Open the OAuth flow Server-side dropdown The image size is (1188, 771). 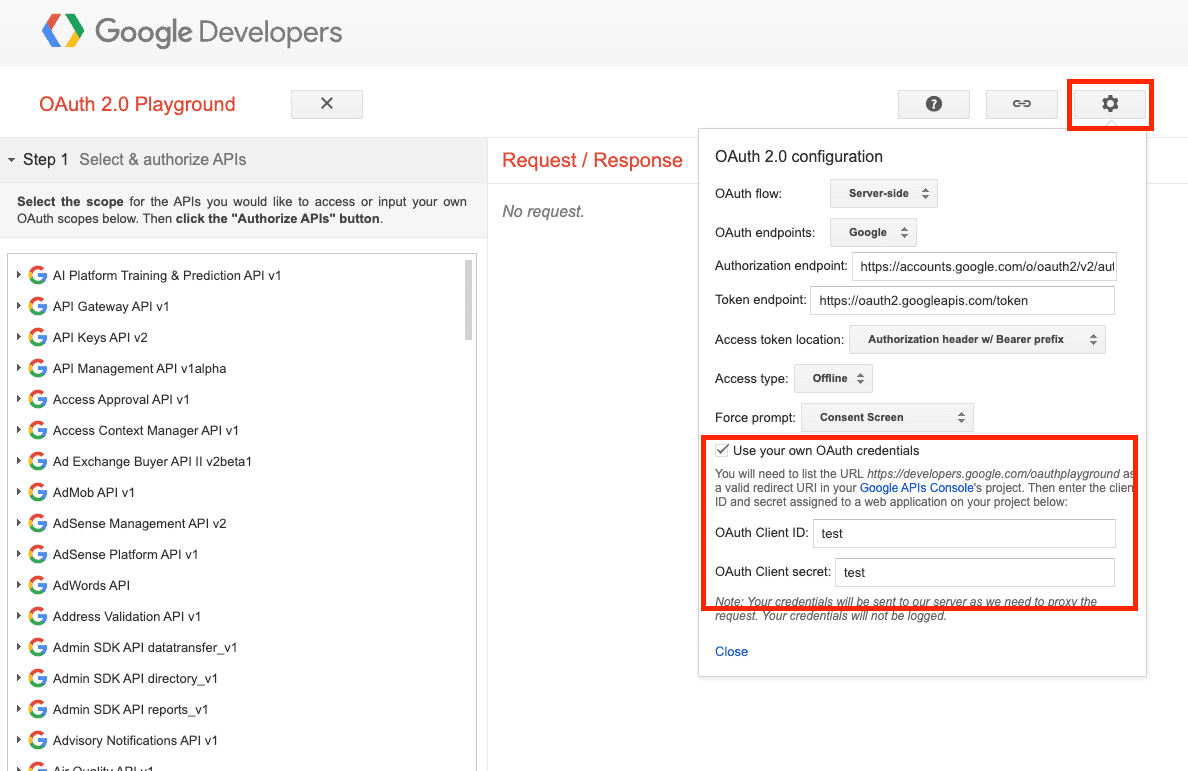point(883,193)
